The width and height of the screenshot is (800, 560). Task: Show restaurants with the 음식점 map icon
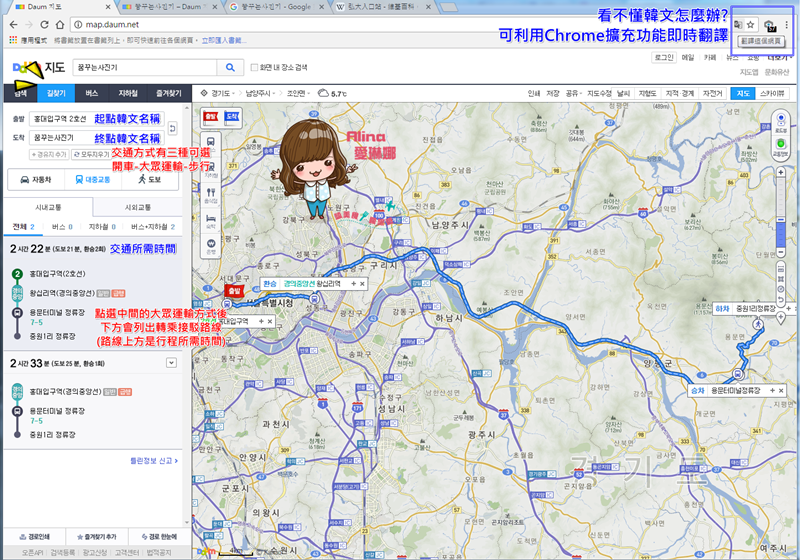point(211,194)
